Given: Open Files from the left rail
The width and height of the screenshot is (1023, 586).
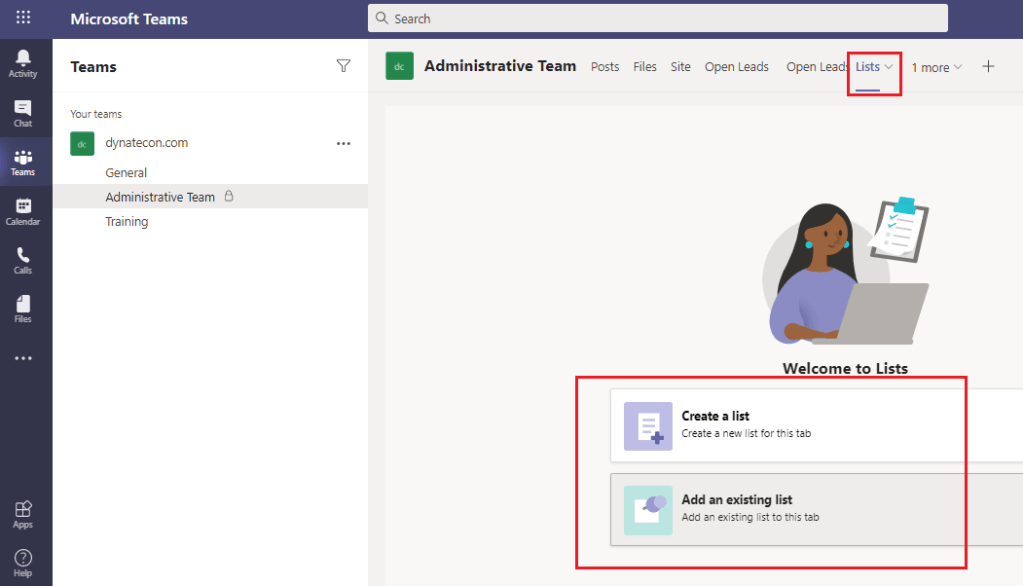Looking at the screenshot, I should click(x=23, y=309).
